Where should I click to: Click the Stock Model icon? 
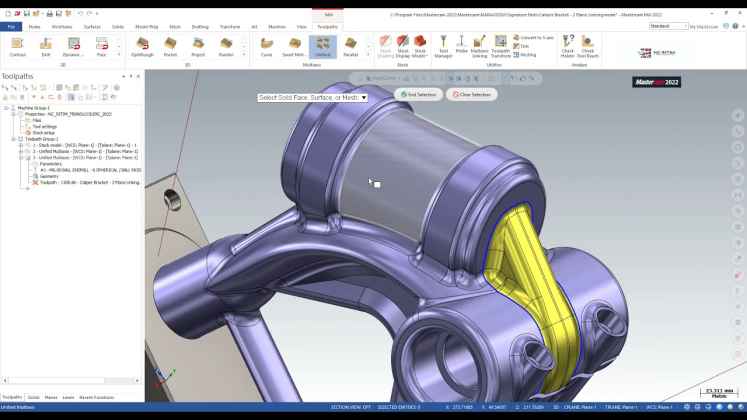419,46
